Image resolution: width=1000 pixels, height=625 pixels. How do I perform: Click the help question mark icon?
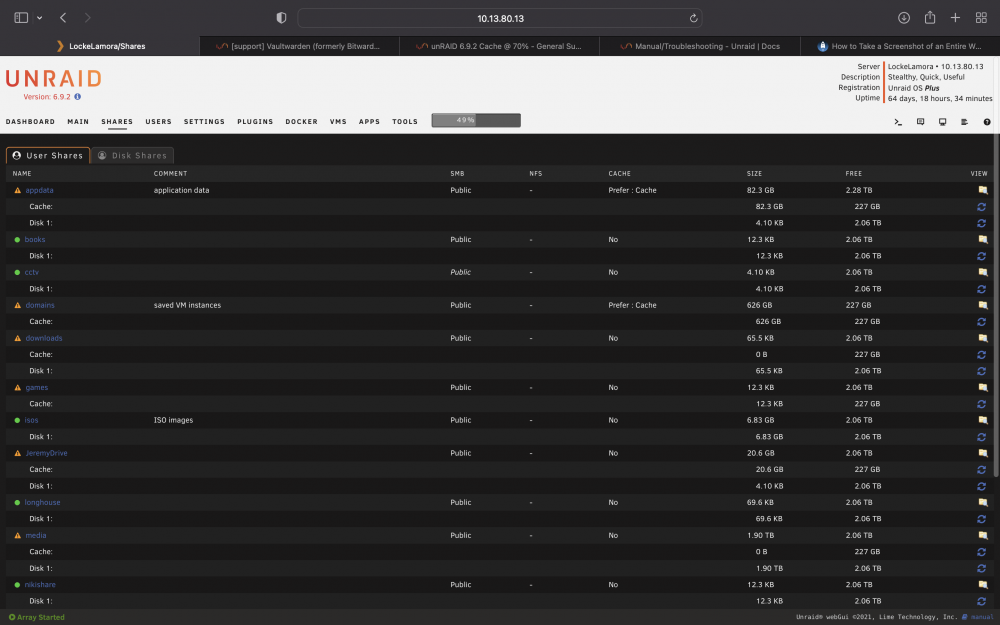click(x=987, y=122)
